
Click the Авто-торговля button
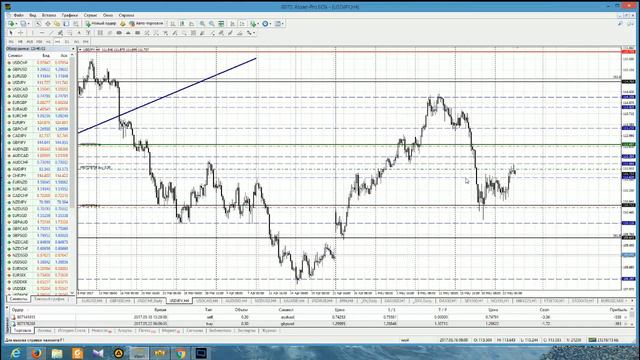click(146, 24)
